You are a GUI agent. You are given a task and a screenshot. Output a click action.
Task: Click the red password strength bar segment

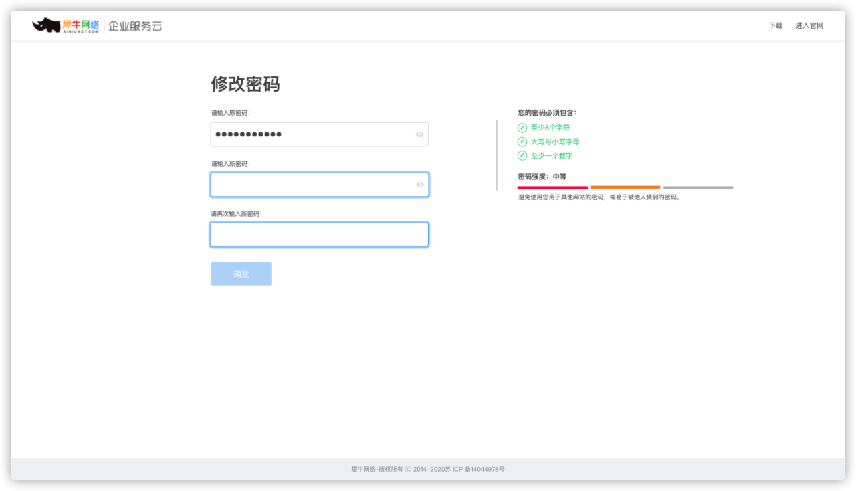pos(552,187)
